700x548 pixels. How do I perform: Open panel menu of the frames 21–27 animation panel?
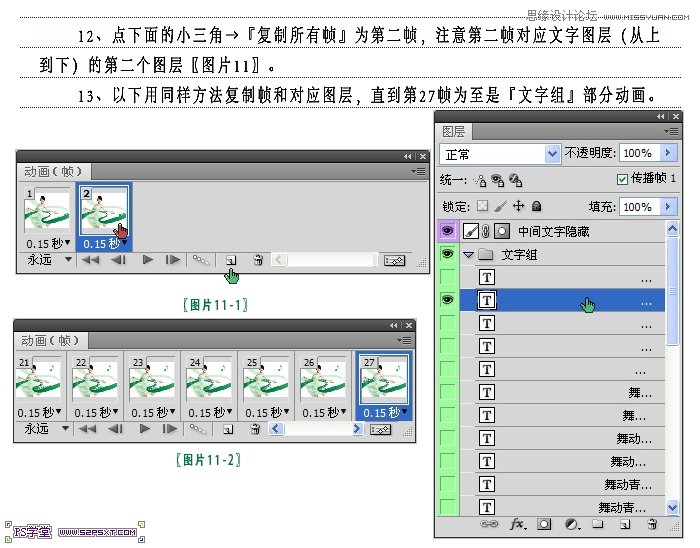[404, 340]
